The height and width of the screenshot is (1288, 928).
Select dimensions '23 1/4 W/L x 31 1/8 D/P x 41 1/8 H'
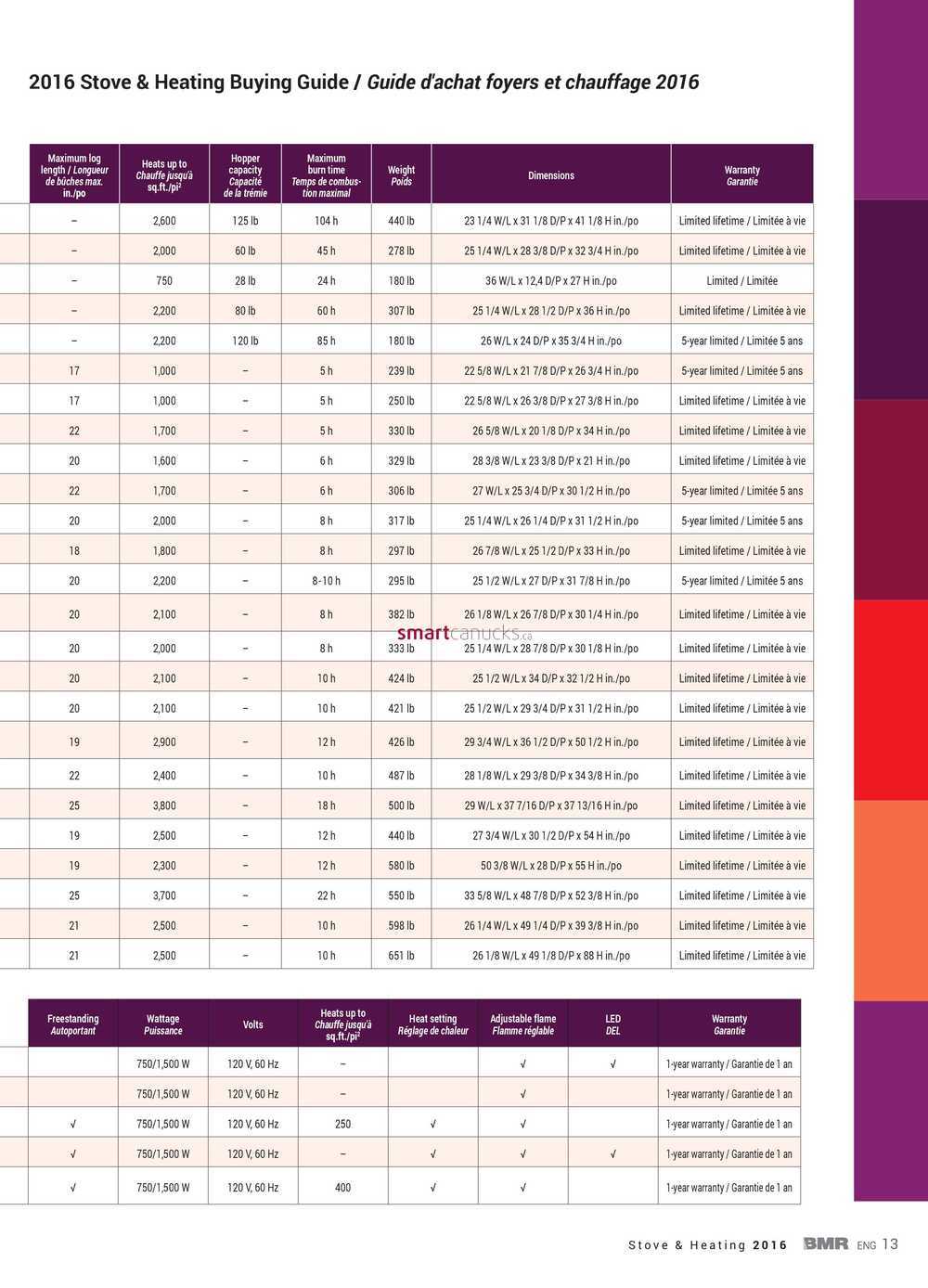[551, 221]
